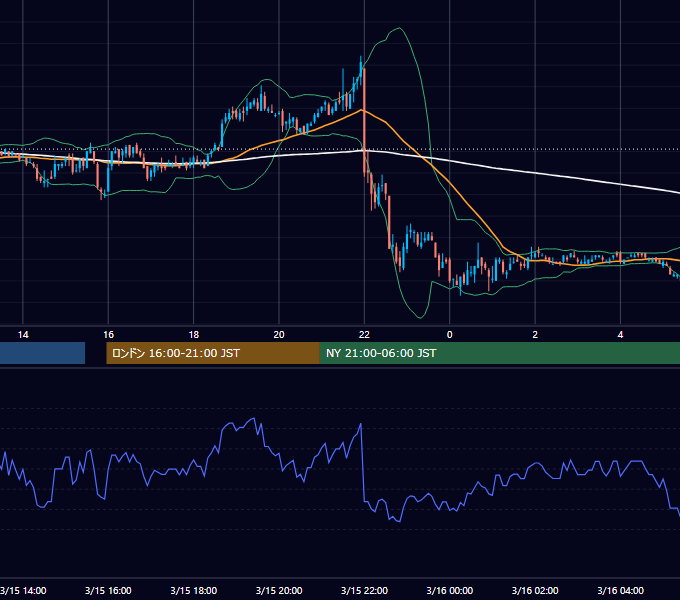Click the 20 hour label on the price chart axis
This screenshot has width=680, height=600.
tap(279, 334)
